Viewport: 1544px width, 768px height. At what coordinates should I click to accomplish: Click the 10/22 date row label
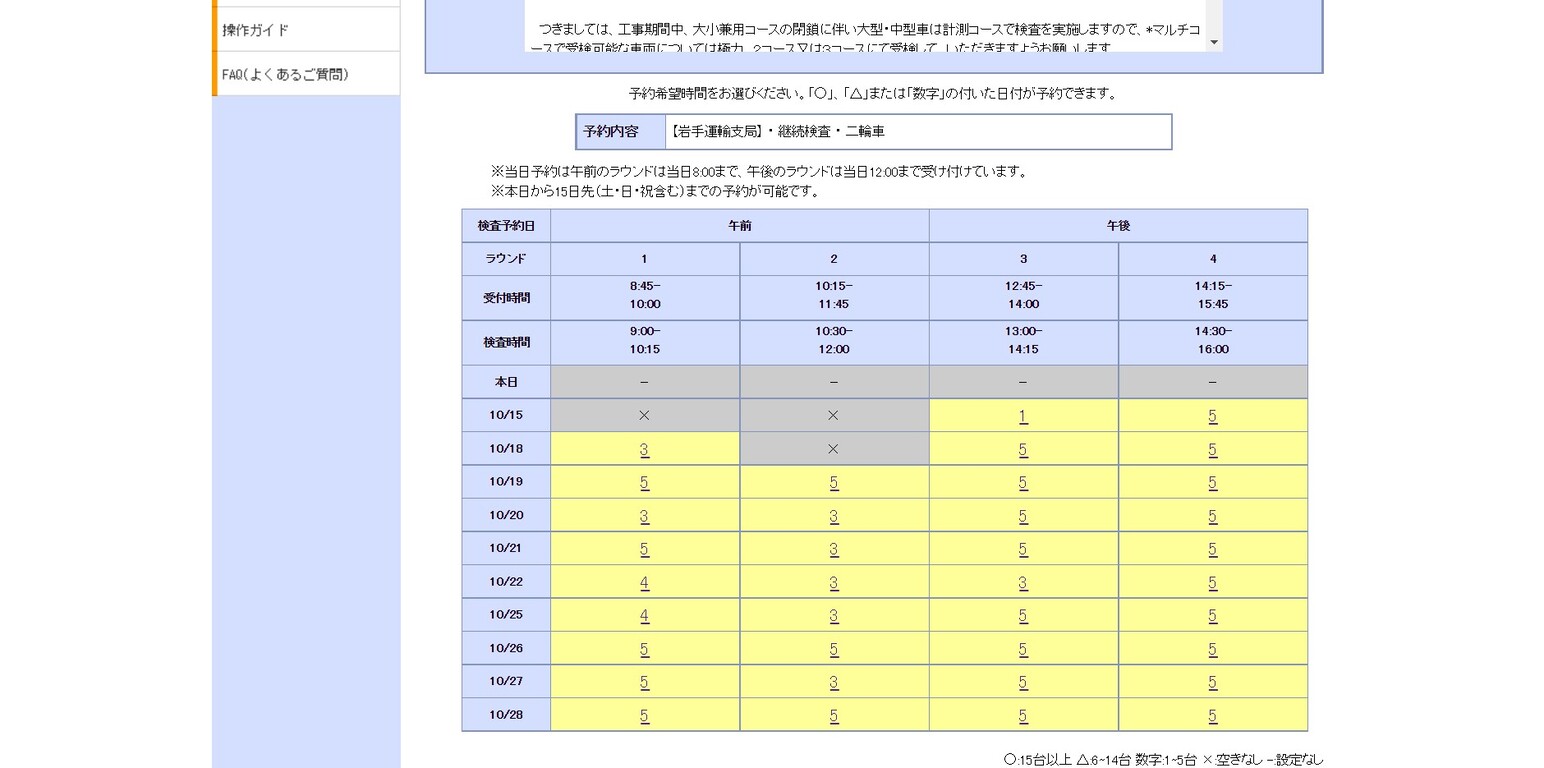click(x=506, y=582)
